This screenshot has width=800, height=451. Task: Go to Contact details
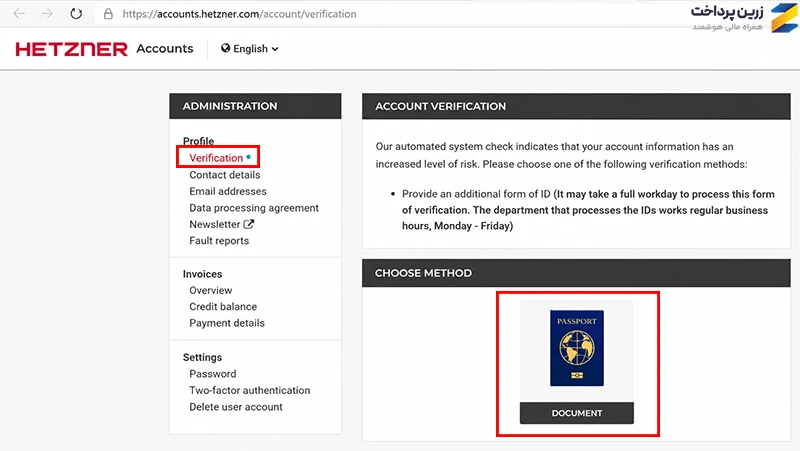(224, 175)
